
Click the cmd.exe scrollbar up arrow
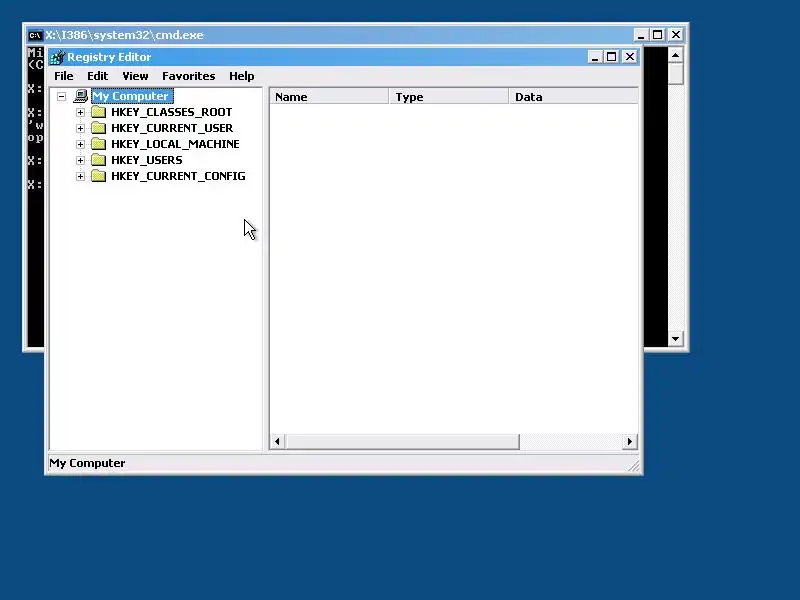tap(676, 55)
